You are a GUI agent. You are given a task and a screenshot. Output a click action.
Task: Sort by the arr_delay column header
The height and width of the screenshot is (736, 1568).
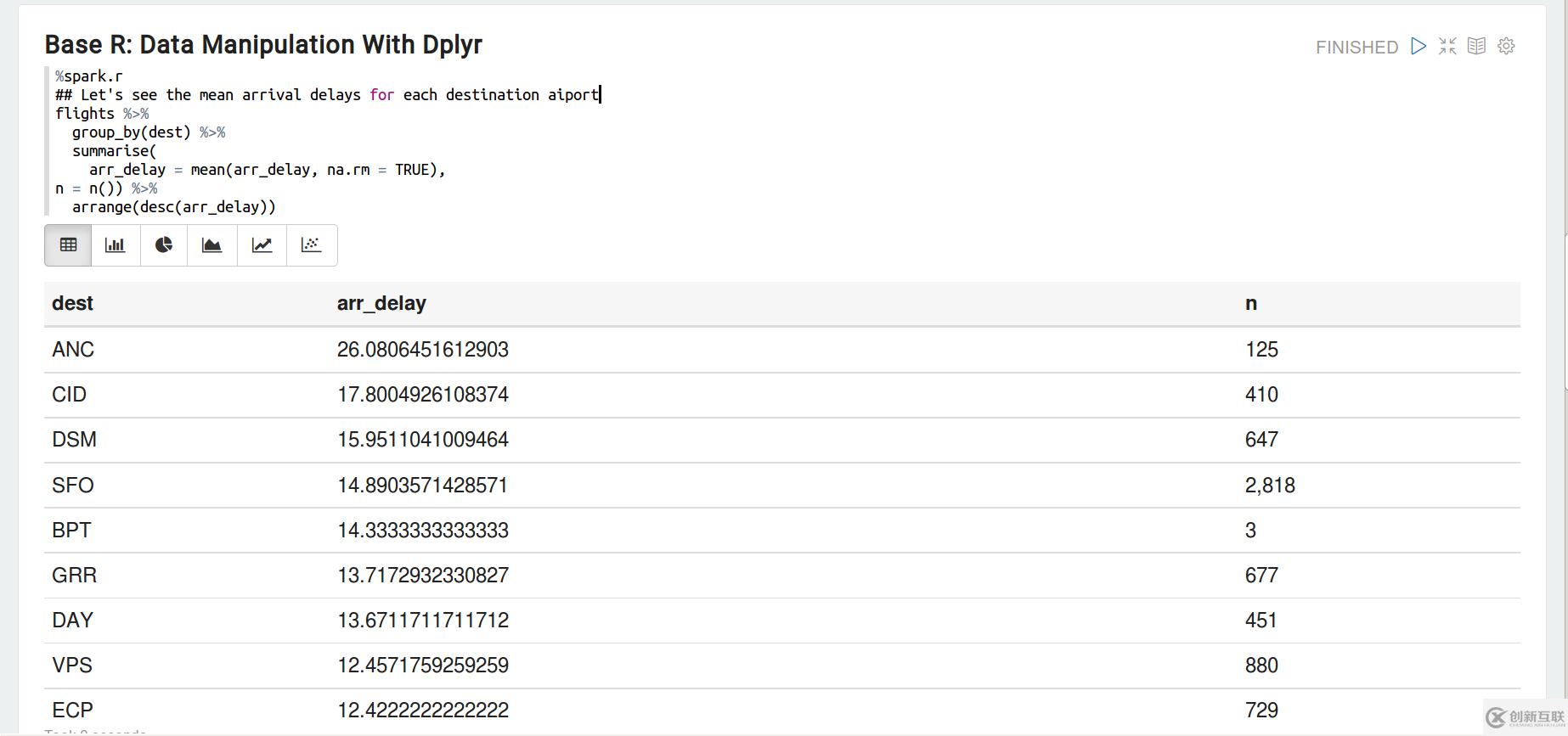pyautogui.click(x=381, y=303)
